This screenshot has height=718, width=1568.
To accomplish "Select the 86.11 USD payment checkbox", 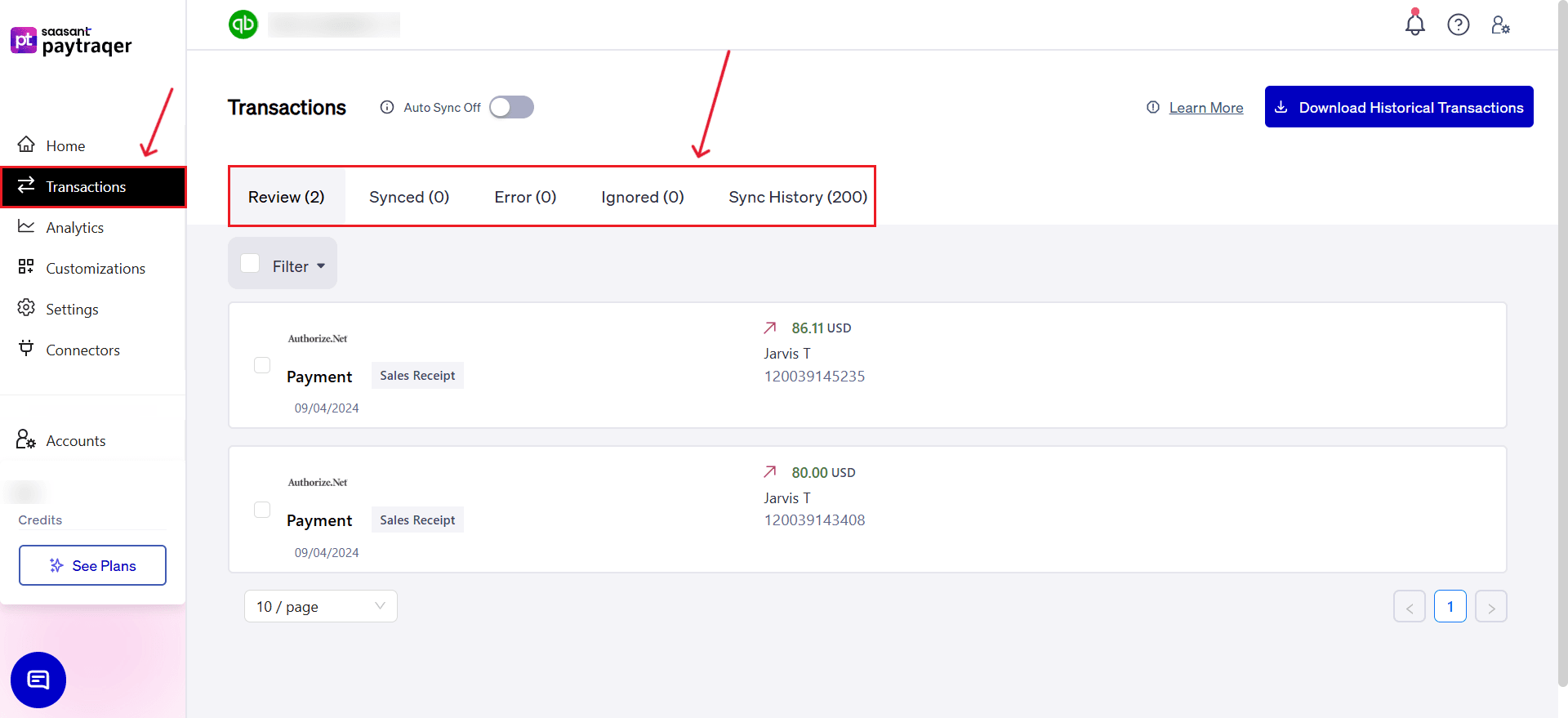I will tap(262, 365).
